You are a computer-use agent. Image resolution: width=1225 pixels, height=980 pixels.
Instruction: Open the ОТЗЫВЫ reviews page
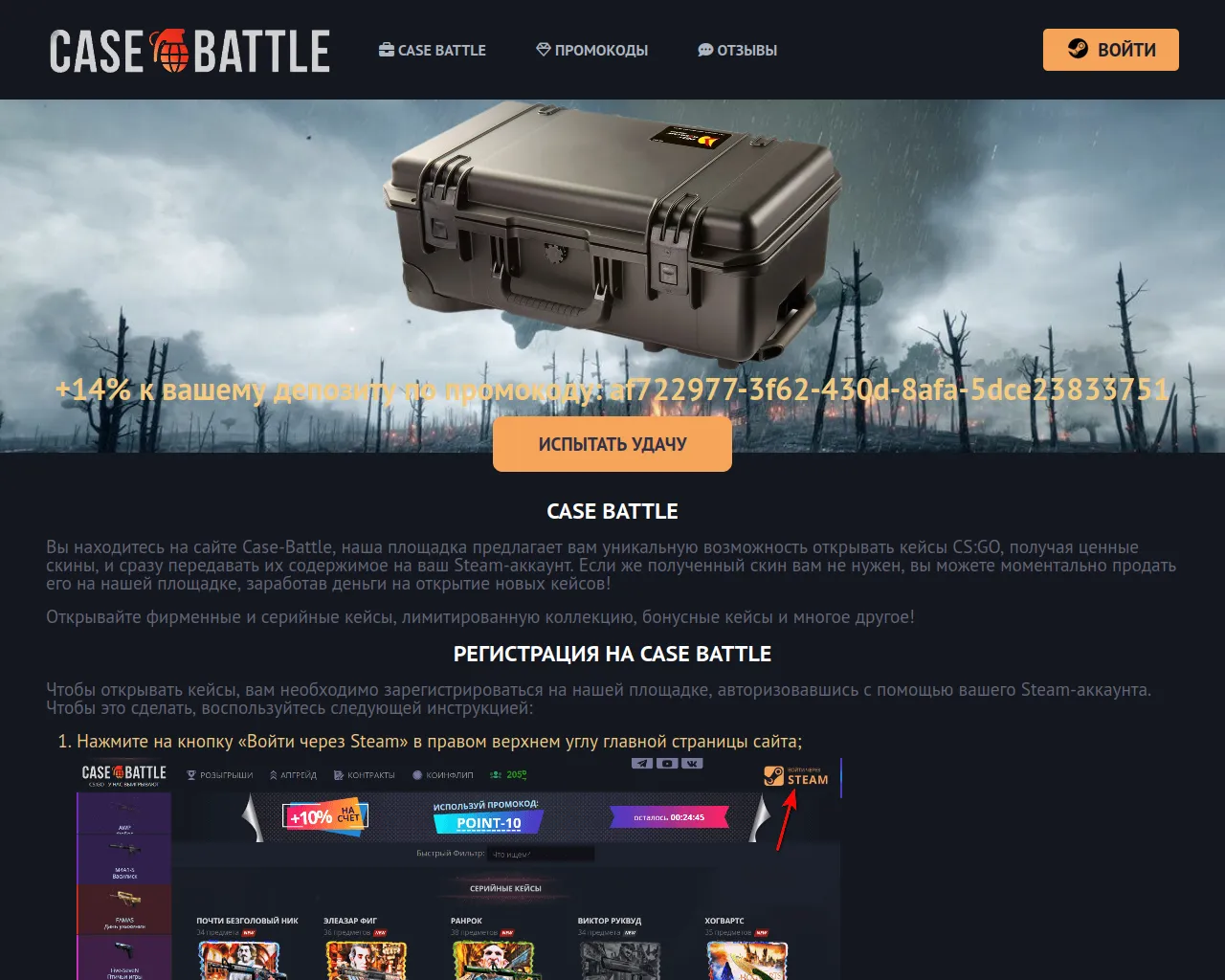tap(738, 50)
